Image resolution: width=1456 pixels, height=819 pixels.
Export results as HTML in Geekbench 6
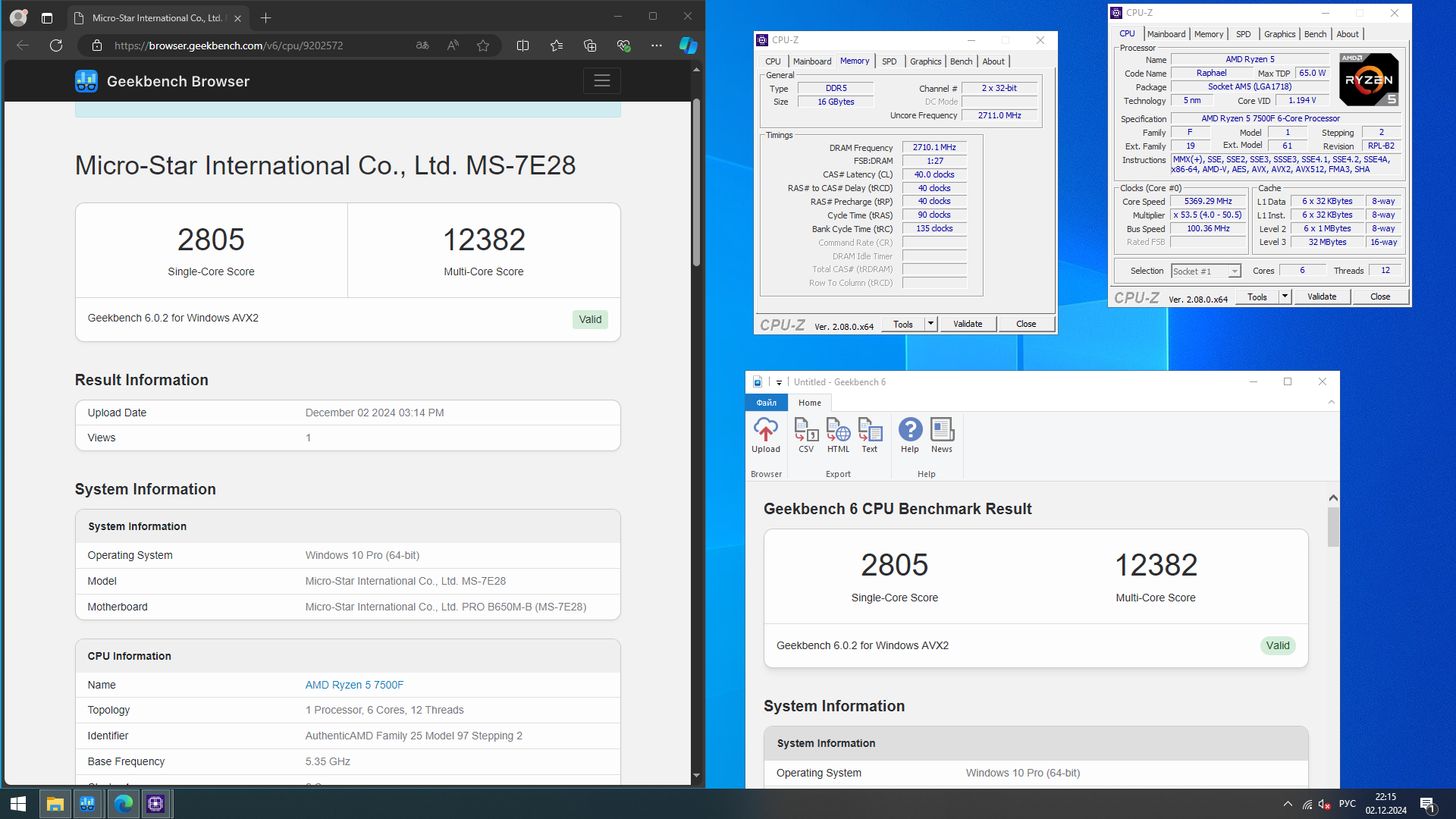point(838,435)
